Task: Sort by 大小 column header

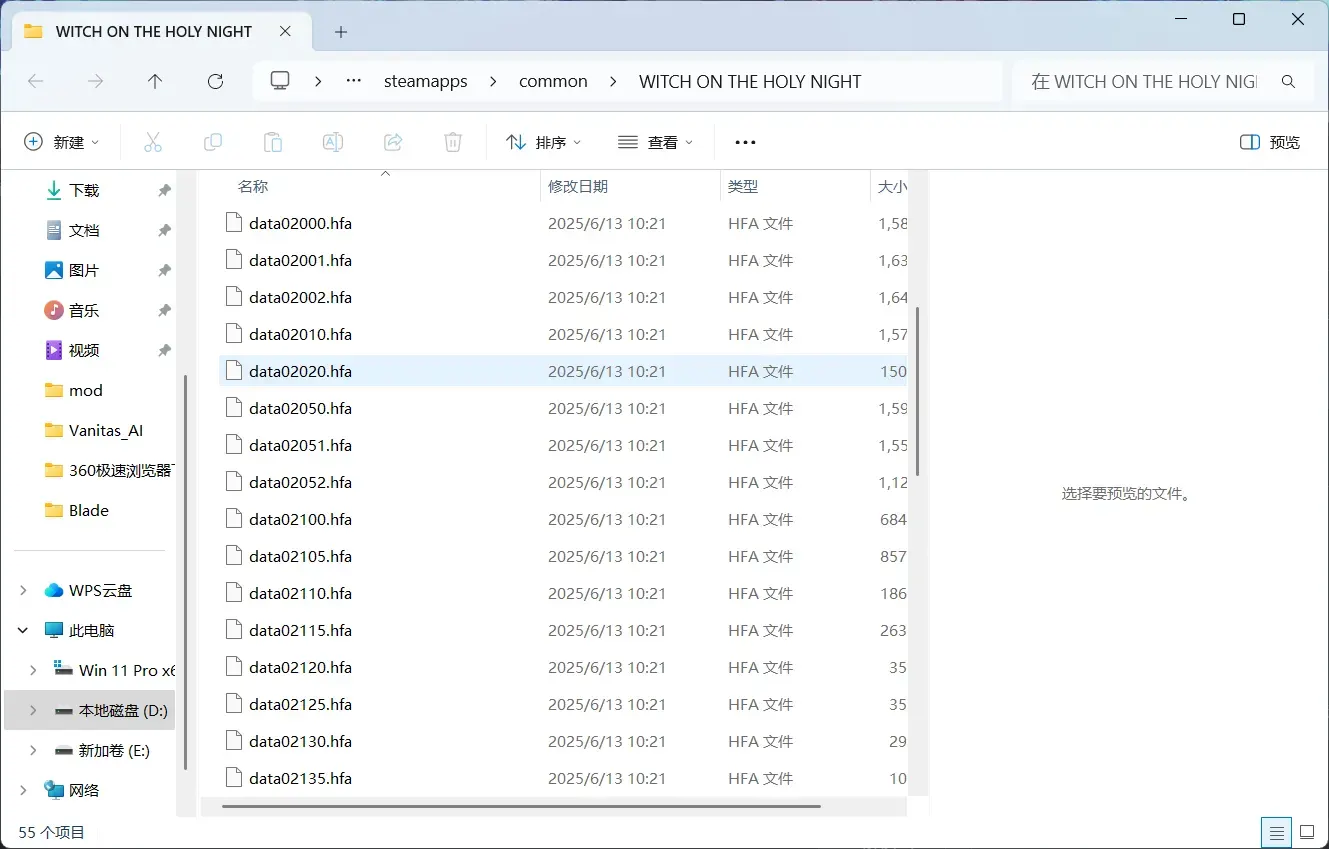Action: (890, 186)
